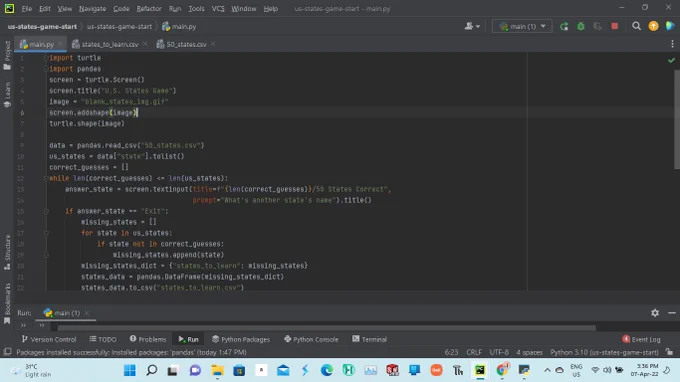680x382 pixels.
Task: Open the File menu
Action: click(x=26, y=9)
